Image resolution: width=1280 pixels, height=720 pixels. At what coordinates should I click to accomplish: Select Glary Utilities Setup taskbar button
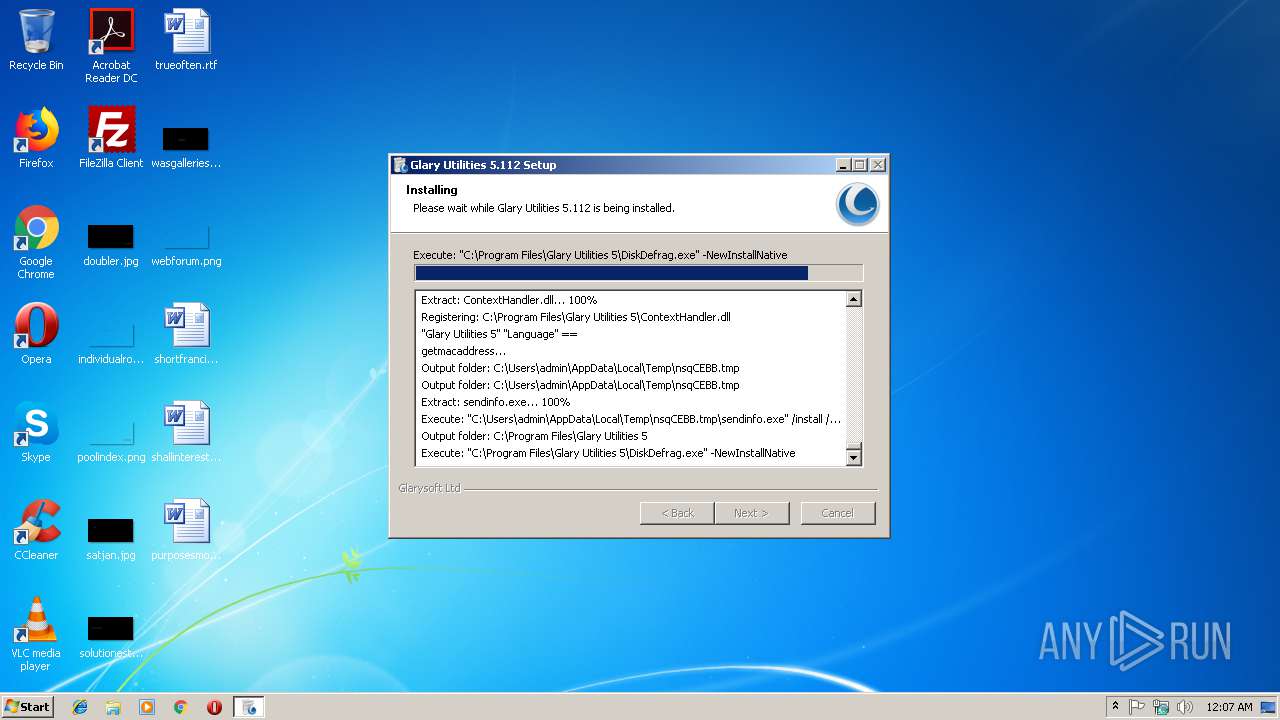click(249, 707)
